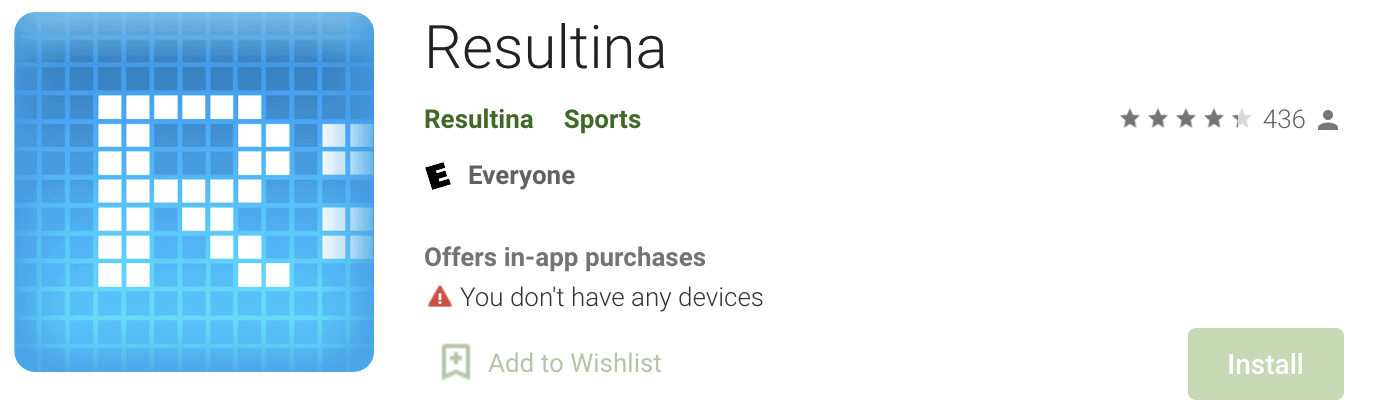Click the black E content rating icon
This screenshot has height=412, width=1384.
coord(438,176)
